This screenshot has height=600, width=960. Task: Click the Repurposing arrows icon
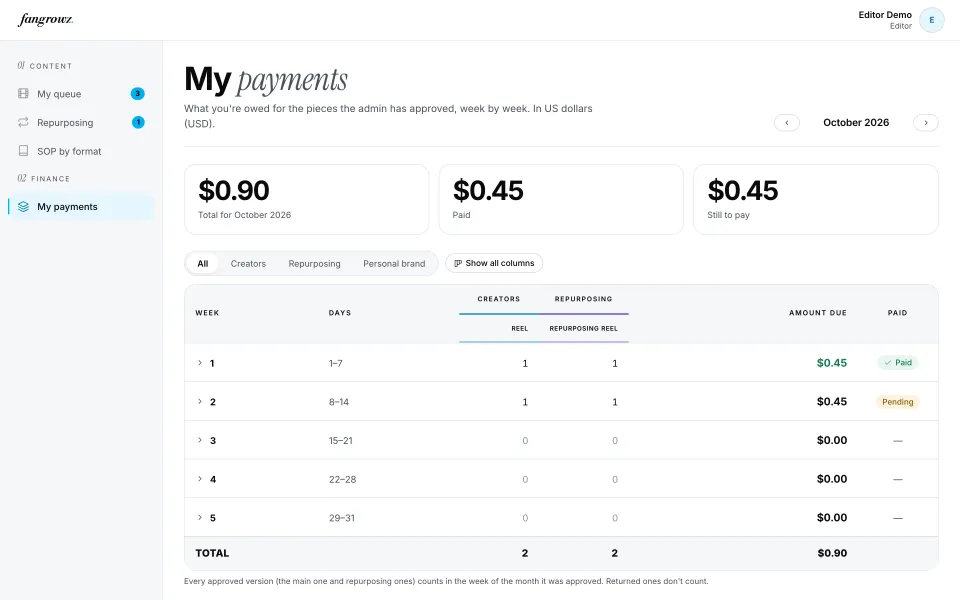[x=23, y=122]
